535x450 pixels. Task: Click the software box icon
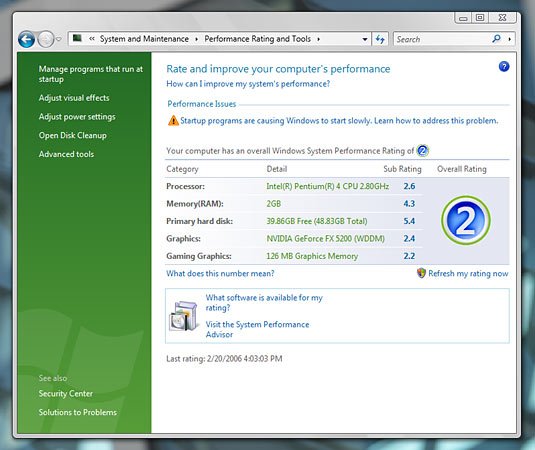pyautogui.click(x=184, y=316)
